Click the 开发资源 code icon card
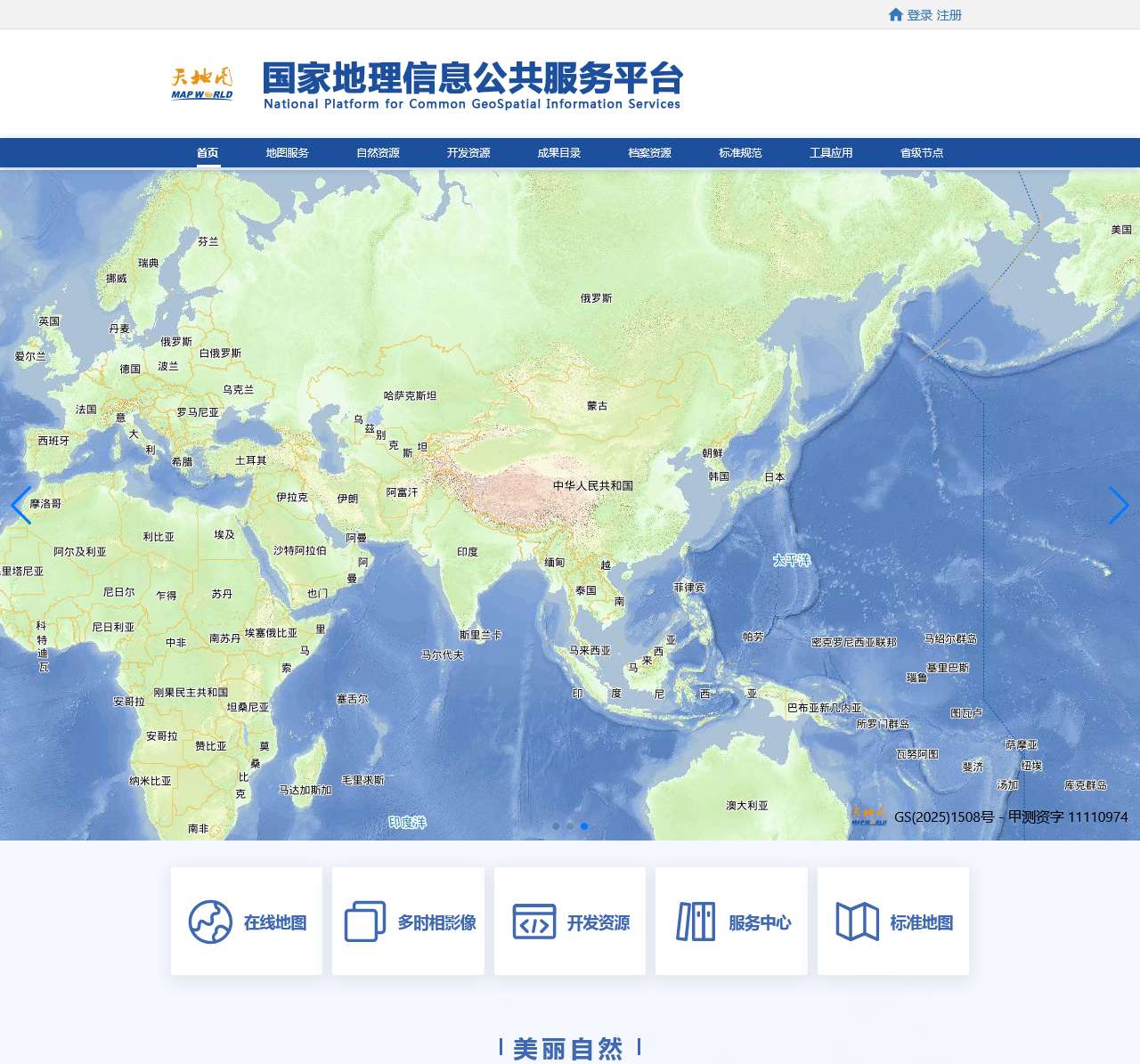The height and width of the screenshot is (1064, 1140). coord(533,922)
